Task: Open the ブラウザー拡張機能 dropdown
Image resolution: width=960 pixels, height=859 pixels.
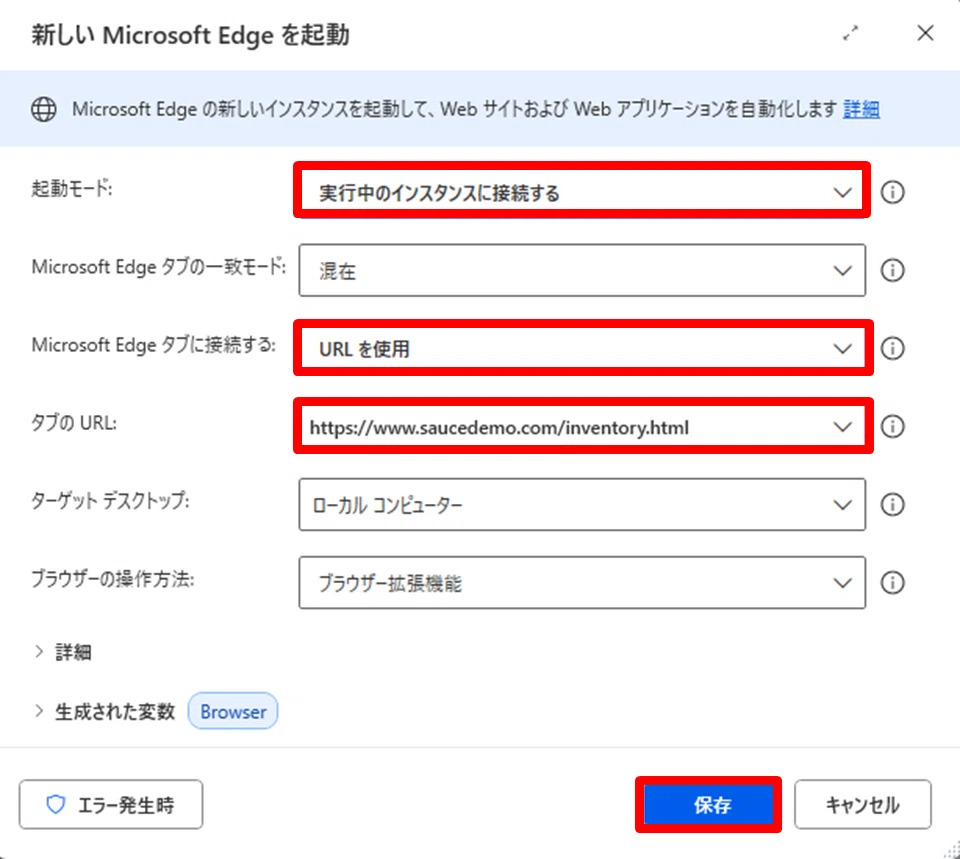Action: pos(582,582)
